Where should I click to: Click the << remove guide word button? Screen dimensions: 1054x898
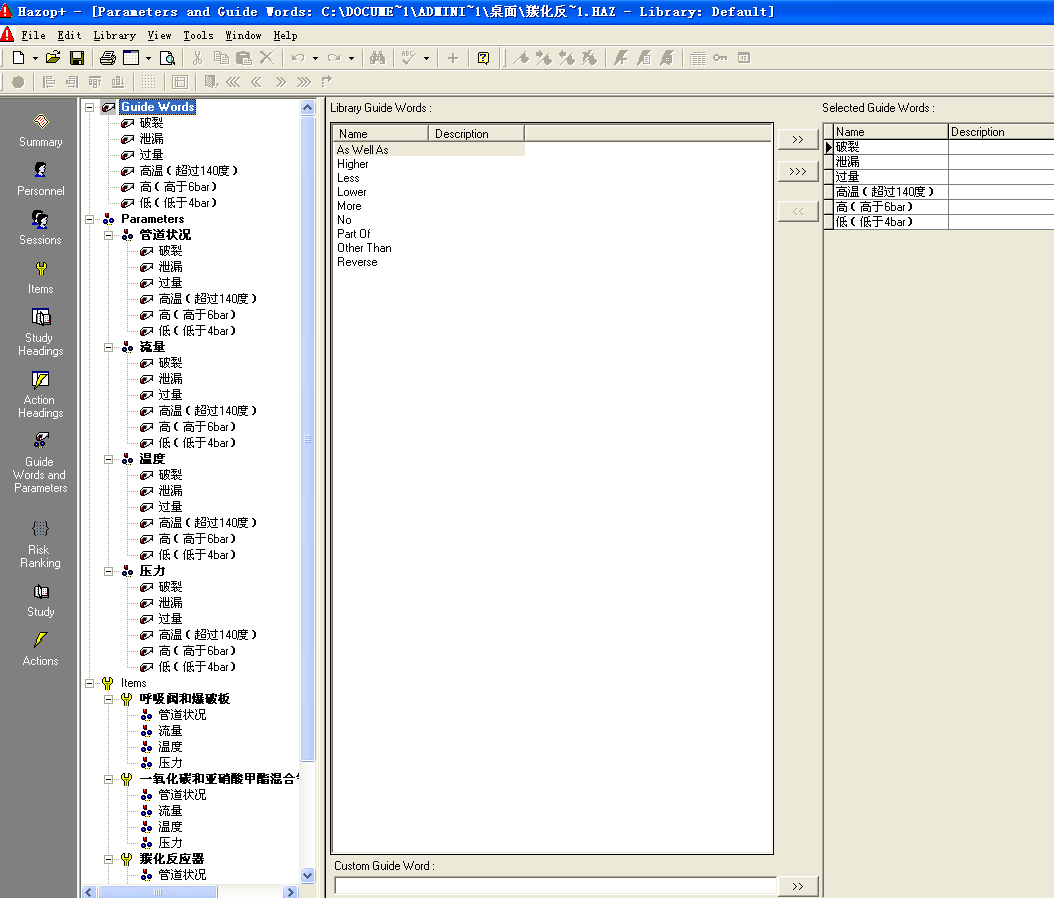click(798, 211)
